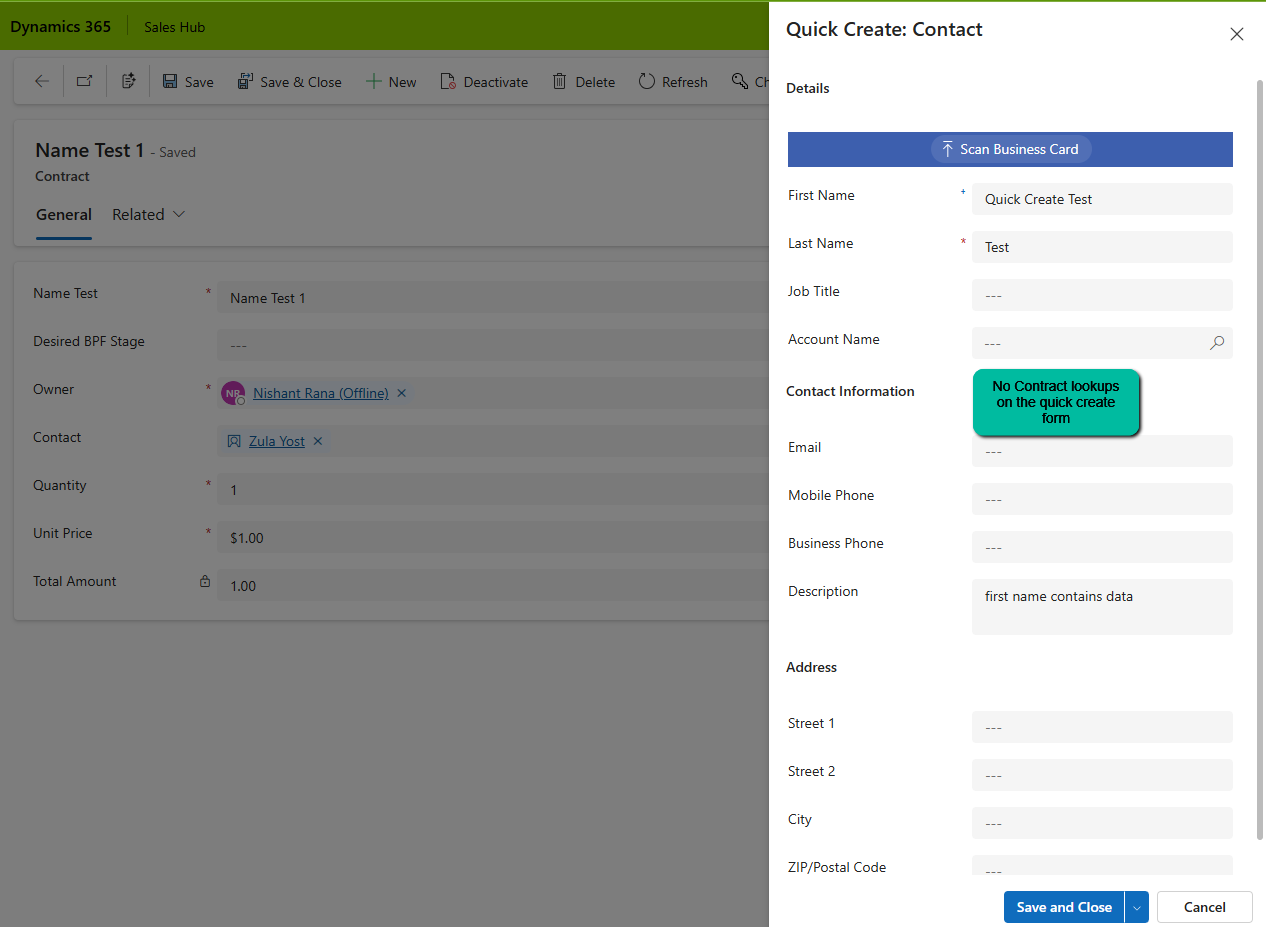Click Save and Close on the quick create form
This screenshot has width=1266, height=927.
click(x=1063, y=907)
